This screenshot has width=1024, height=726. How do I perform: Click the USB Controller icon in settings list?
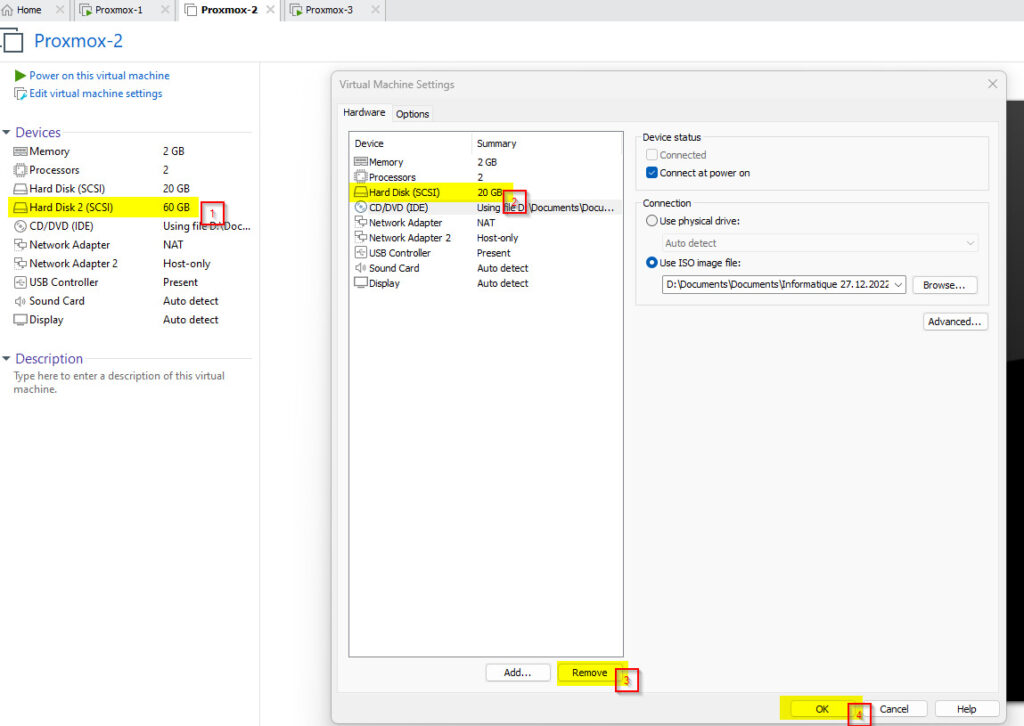[x=360, y=253]
